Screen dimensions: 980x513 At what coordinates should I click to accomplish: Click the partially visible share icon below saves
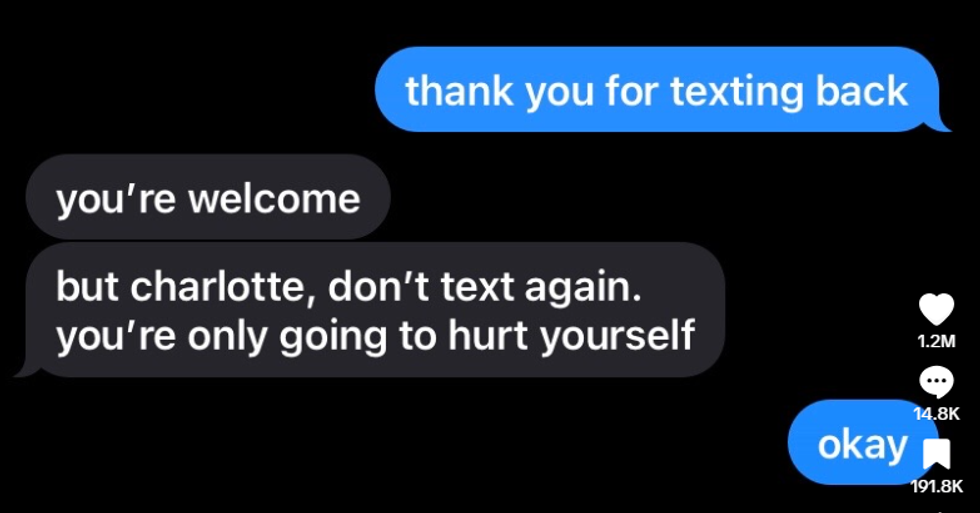[x=937, y=511]
